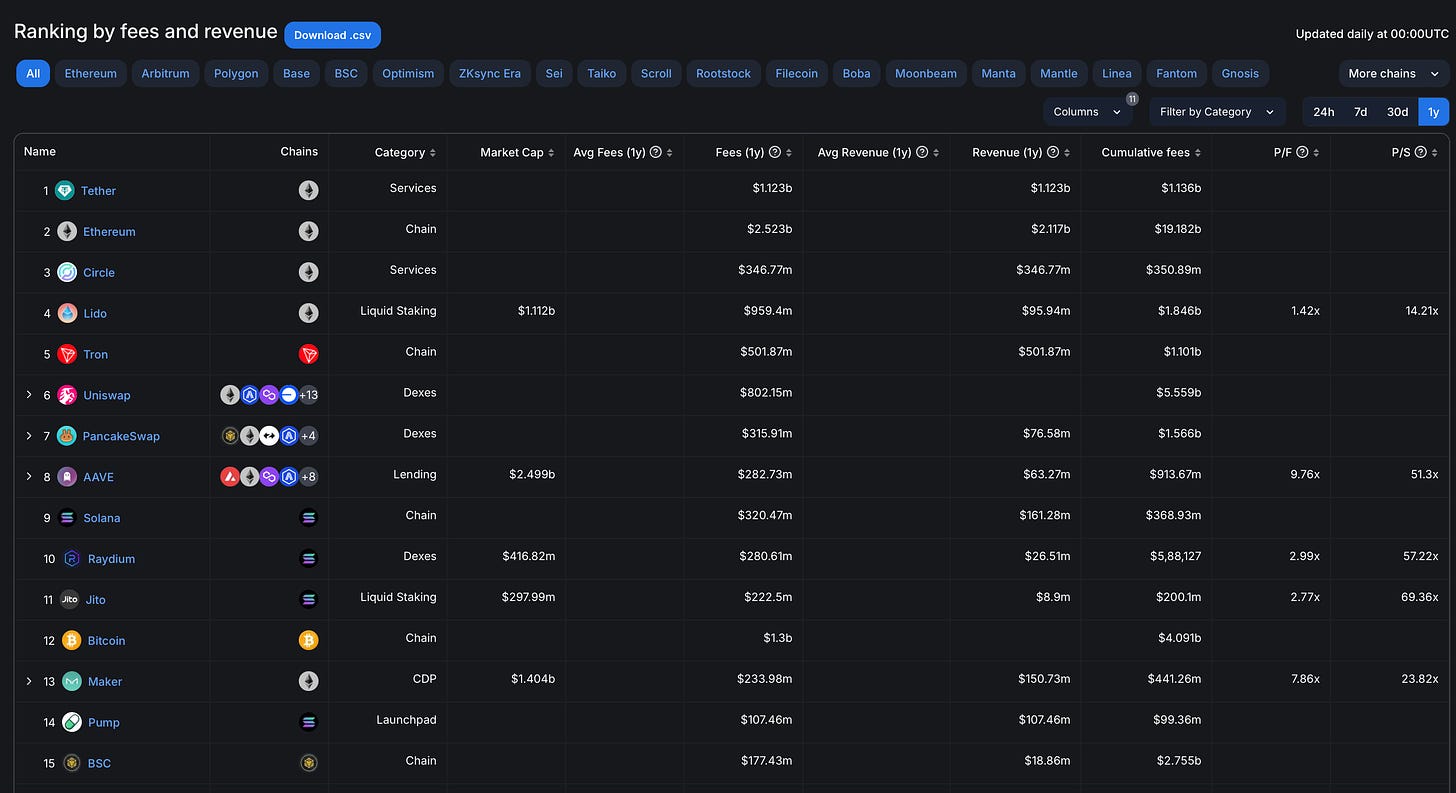Screen dimensions: 1456x793
Task: Click the Bitcoin chain icon in Chains column
Action: pos(308,640)
